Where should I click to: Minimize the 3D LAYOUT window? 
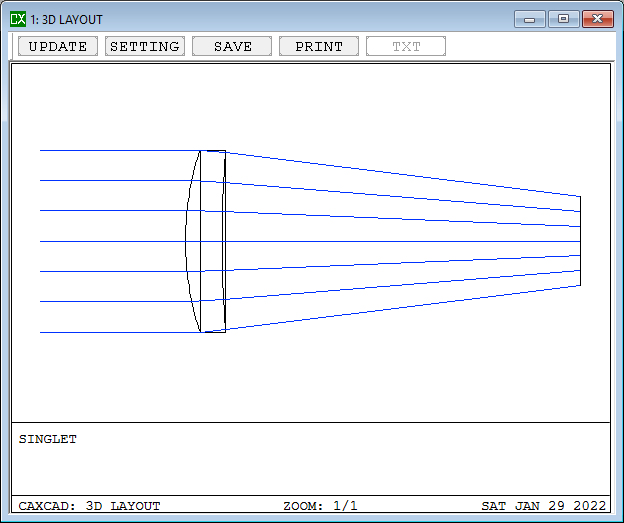coord(529,19)
